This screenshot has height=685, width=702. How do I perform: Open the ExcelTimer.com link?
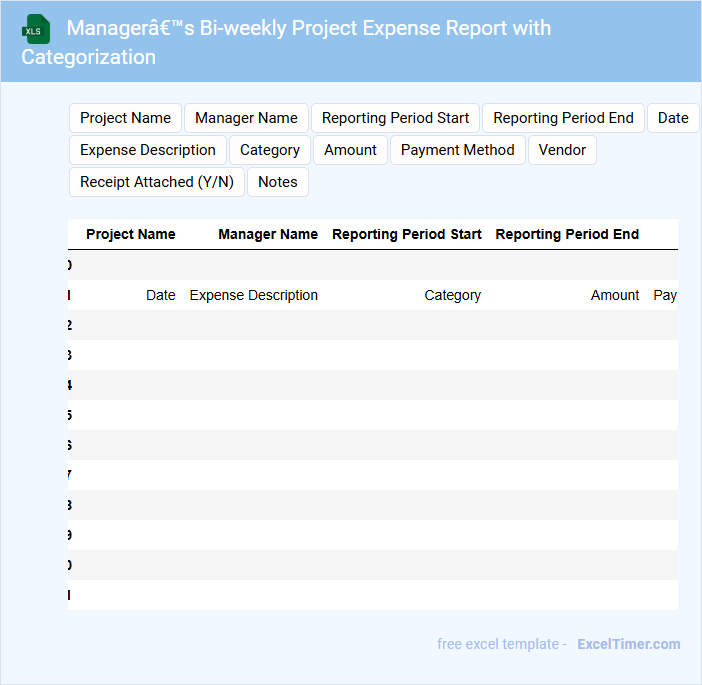(628, 644)
